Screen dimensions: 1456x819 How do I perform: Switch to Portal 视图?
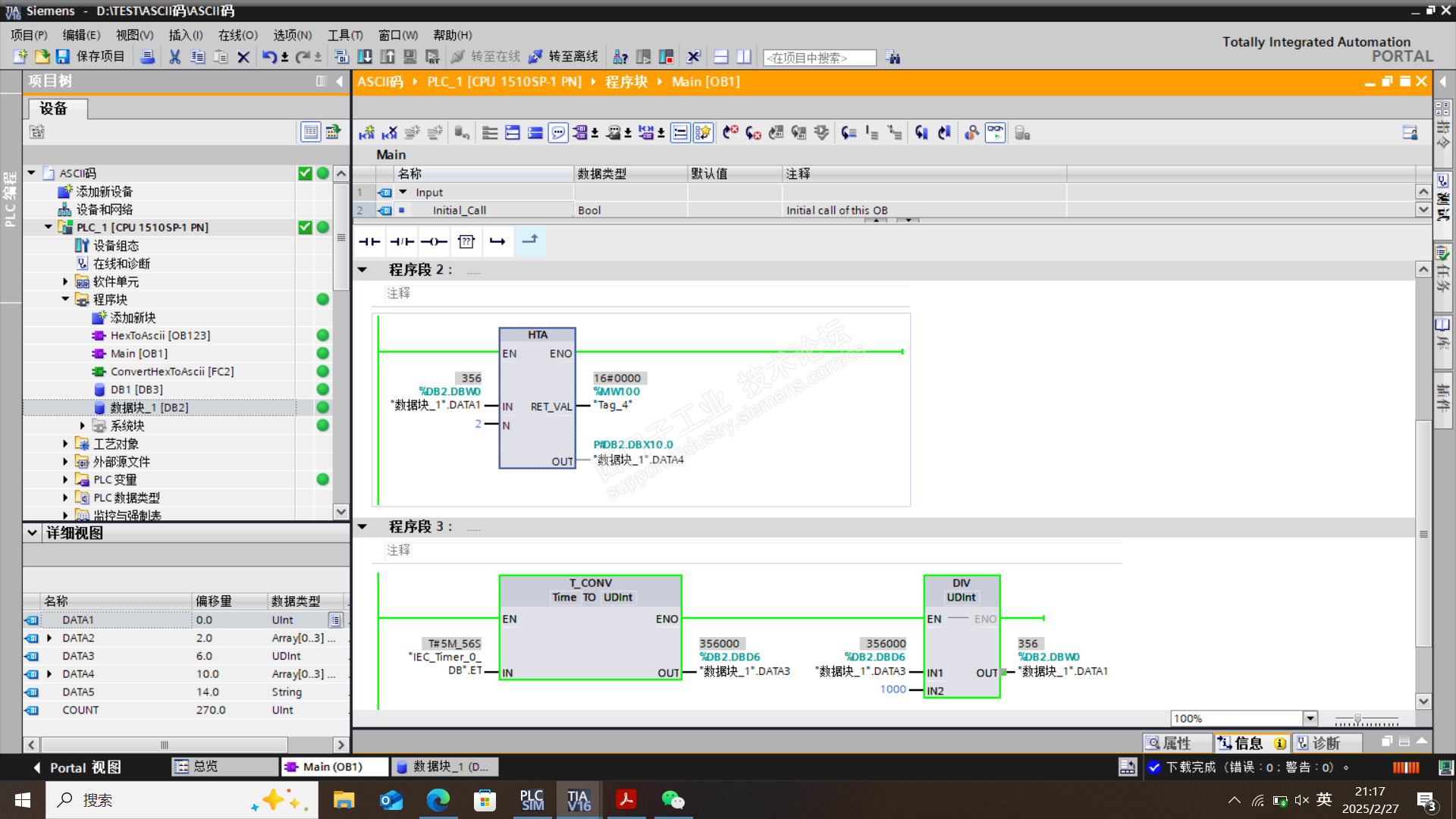[x=76, y=767]
